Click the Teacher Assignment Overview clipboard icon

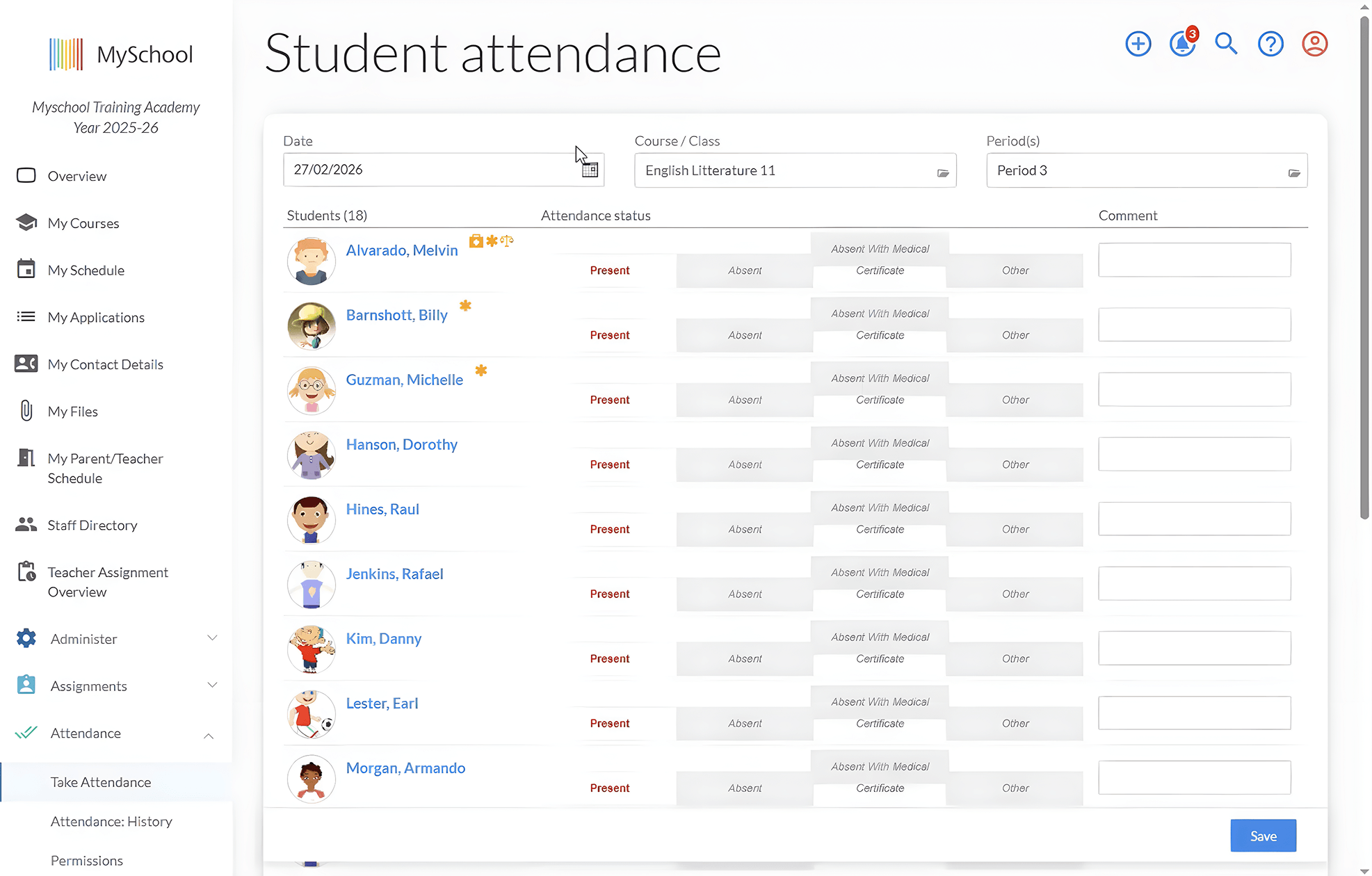[x=26, y=571]
